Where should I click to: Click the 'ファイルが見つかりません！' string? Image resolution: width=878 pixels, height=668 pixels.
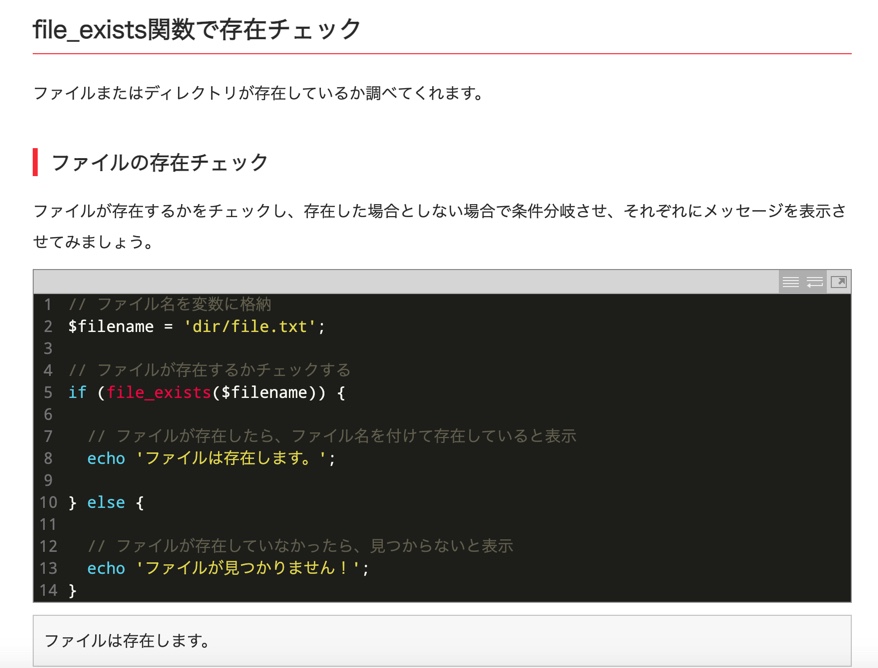250,569
